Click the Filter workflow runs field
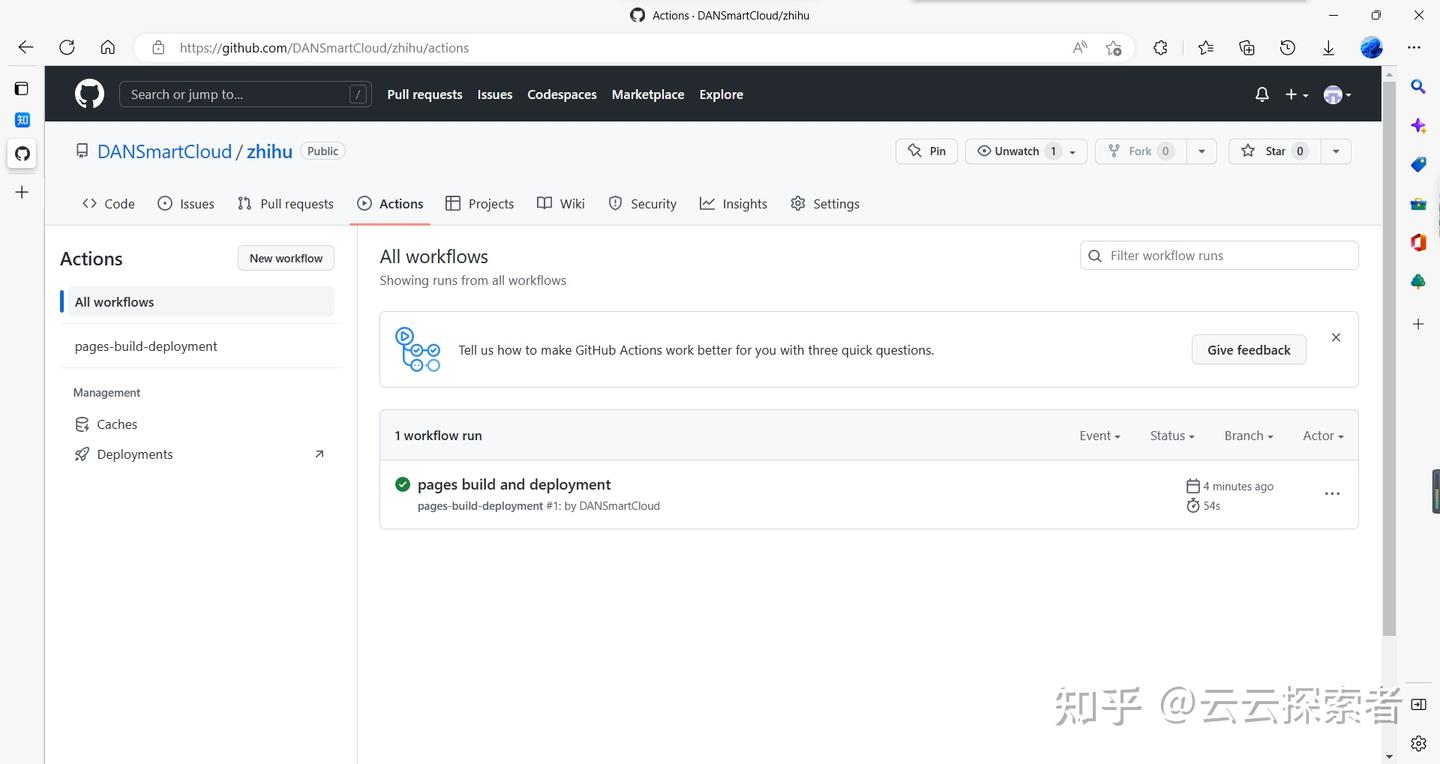The width and height of the screenshot is (1440, 764). coord(1218,255)
